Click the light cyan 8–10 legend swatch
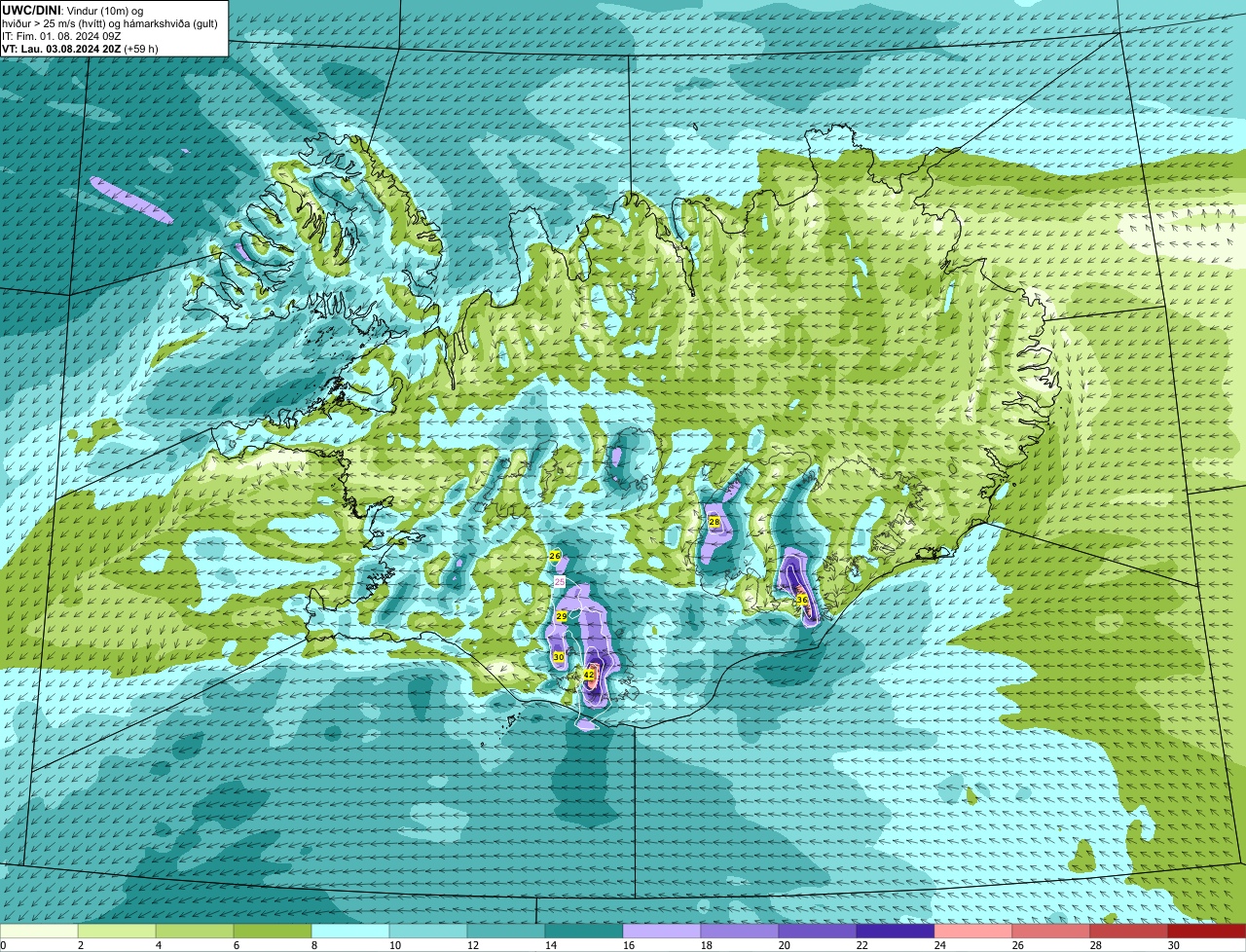The image size is (1246, 952). coord(350,931)
